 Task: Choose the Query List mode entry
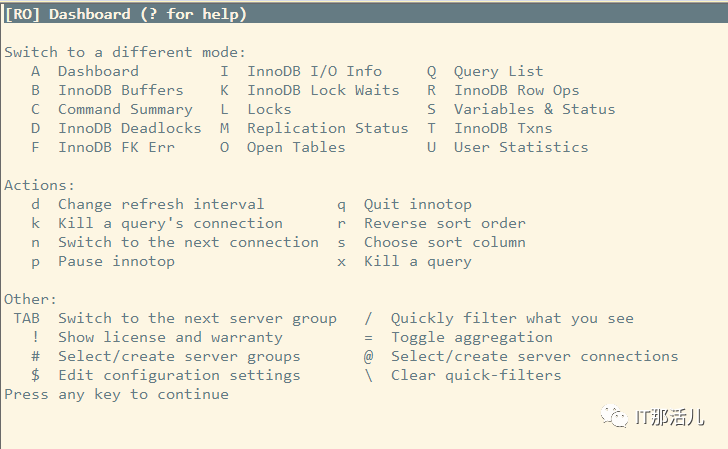click(498, 71)
